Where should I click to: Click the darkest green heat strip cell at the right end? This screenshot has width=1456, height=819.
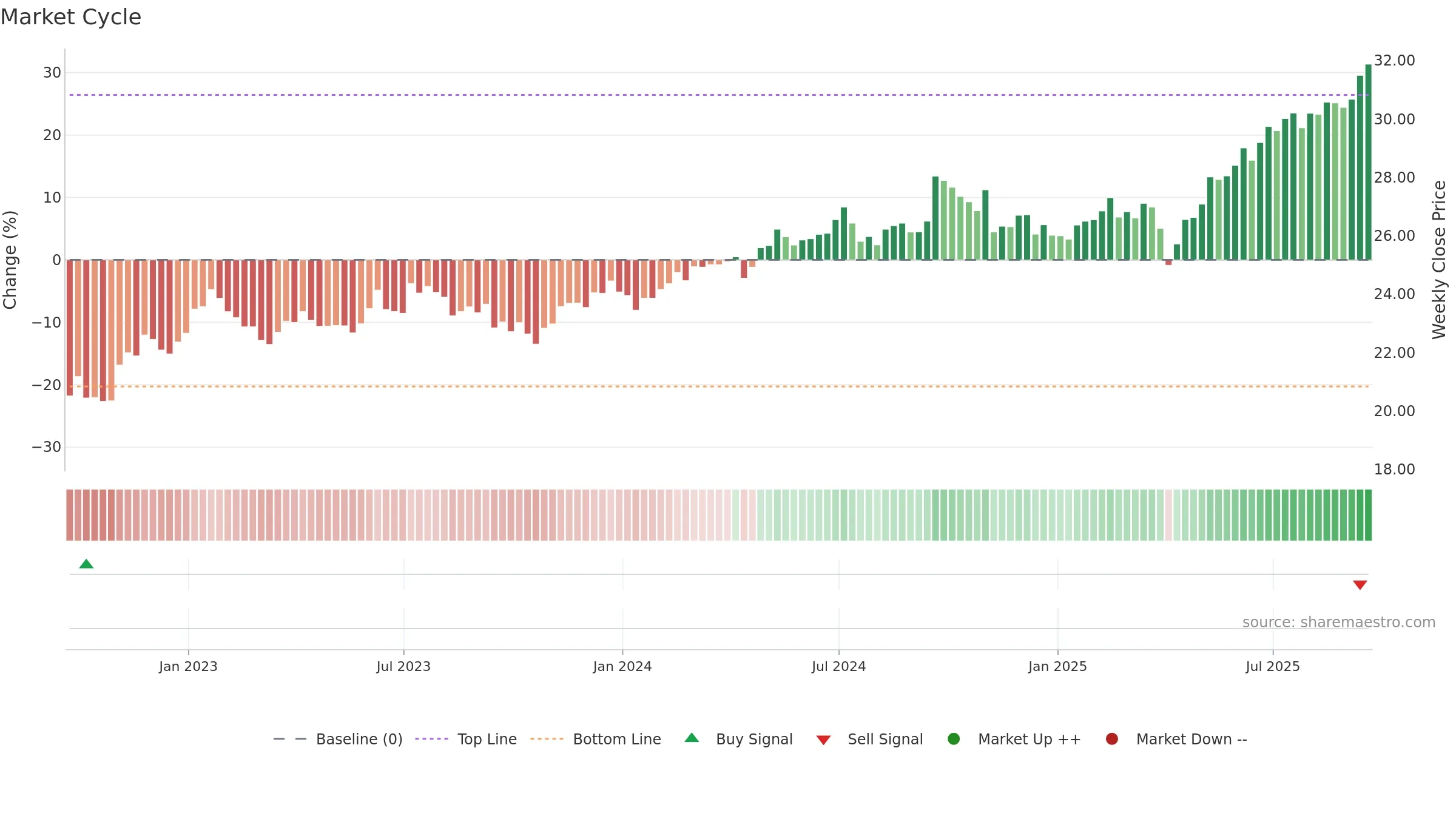click(1368, 514)
